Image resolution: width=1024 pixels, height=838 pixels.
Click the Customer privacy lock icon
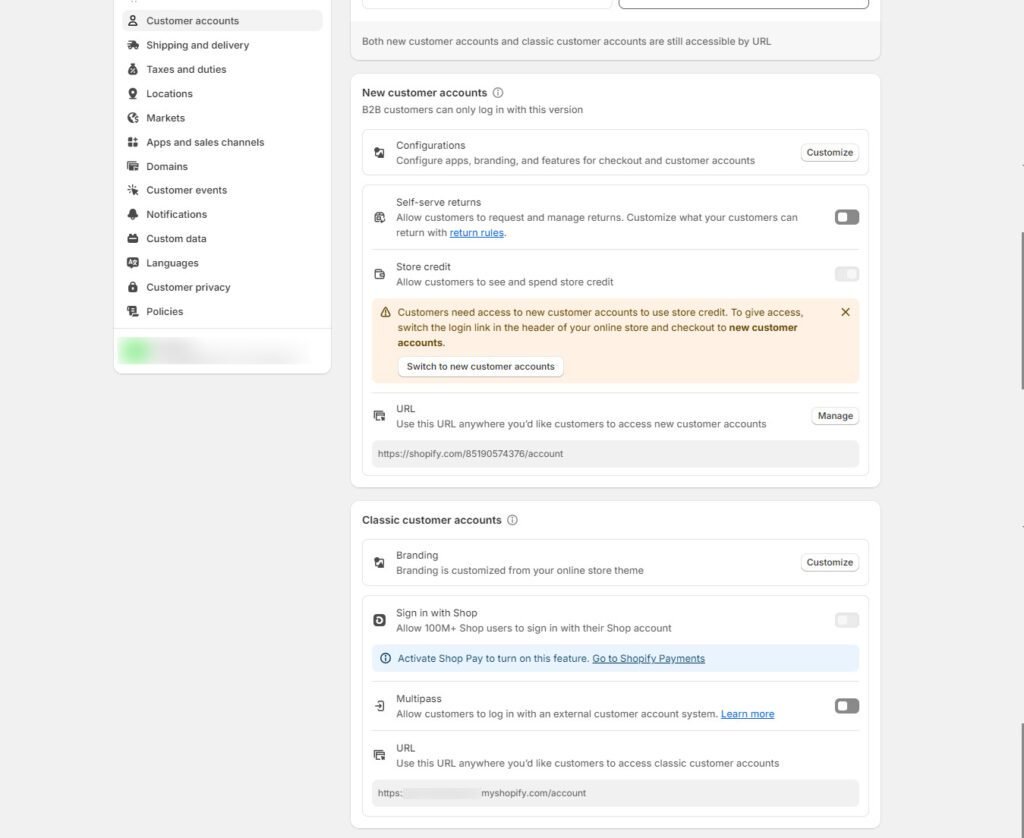coord(133,287)
